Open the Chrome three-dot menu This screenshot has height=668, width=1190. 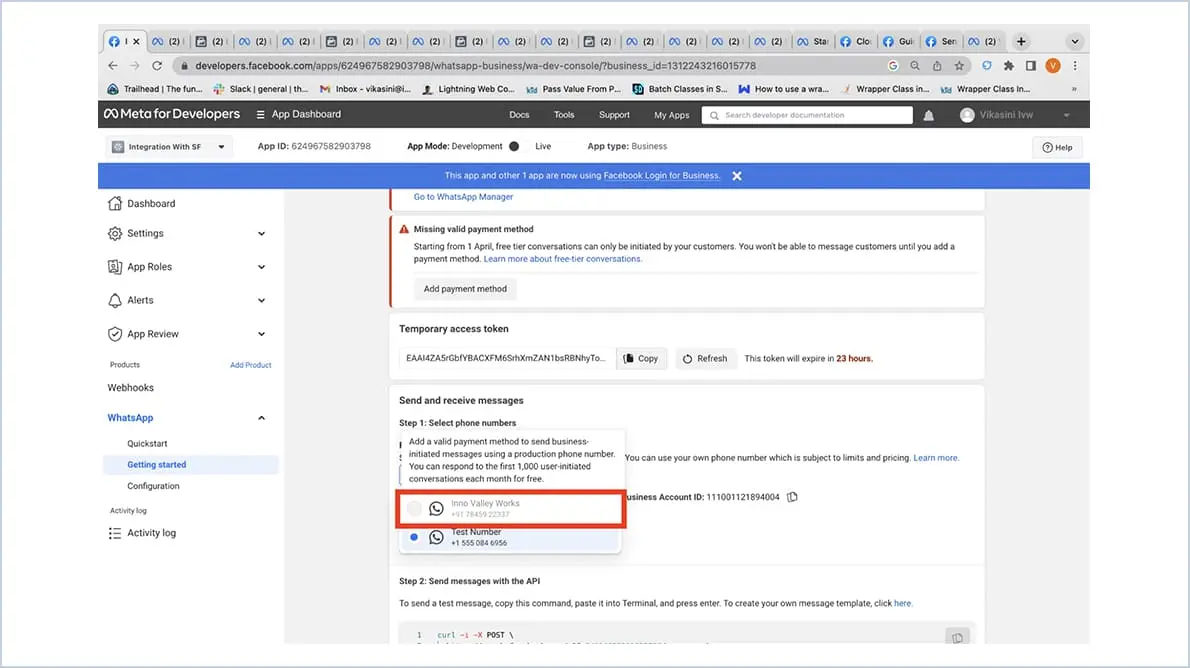coord(1075,66)
